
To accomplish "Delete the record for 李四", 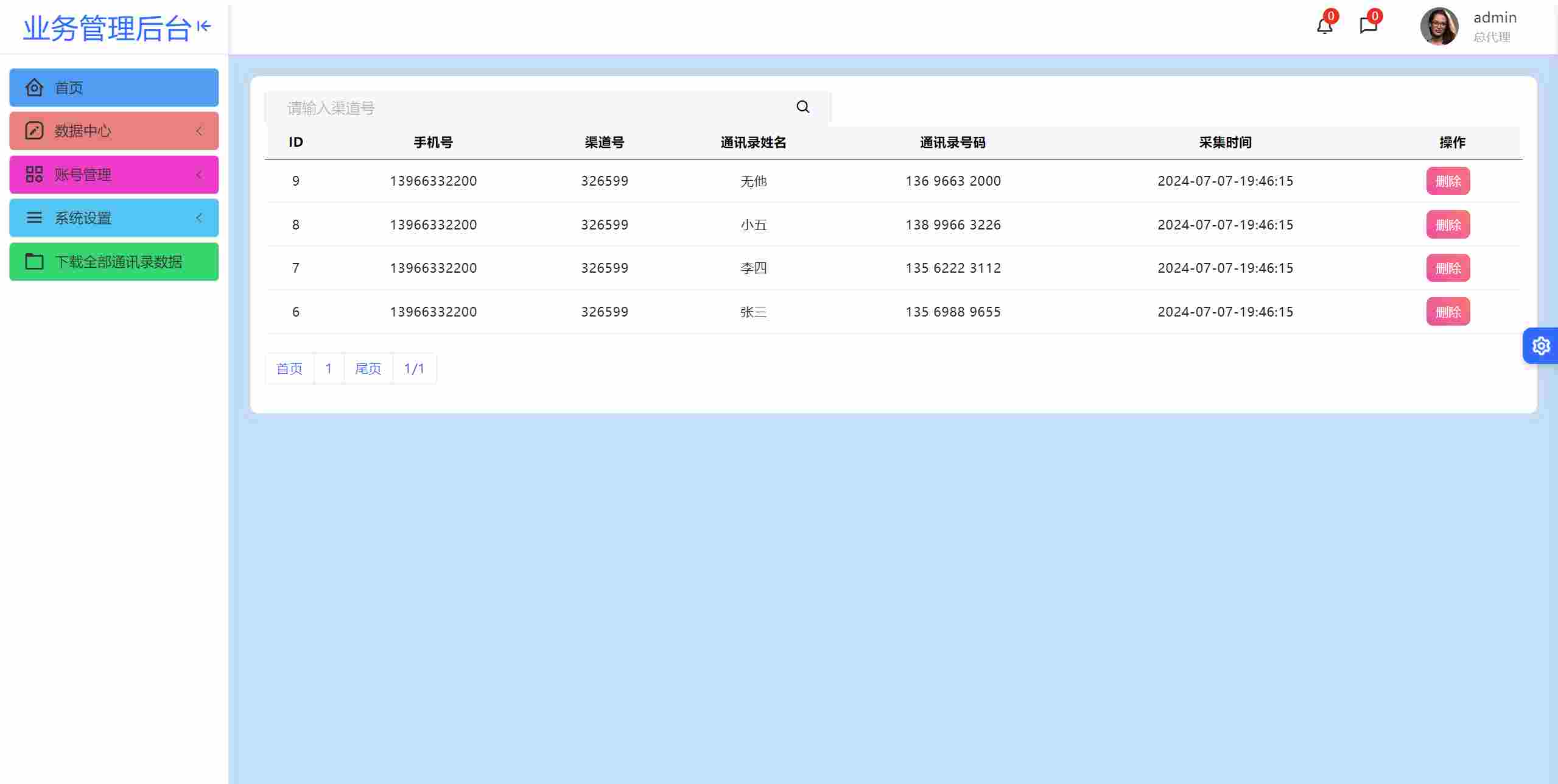I will coord(1448,268).
